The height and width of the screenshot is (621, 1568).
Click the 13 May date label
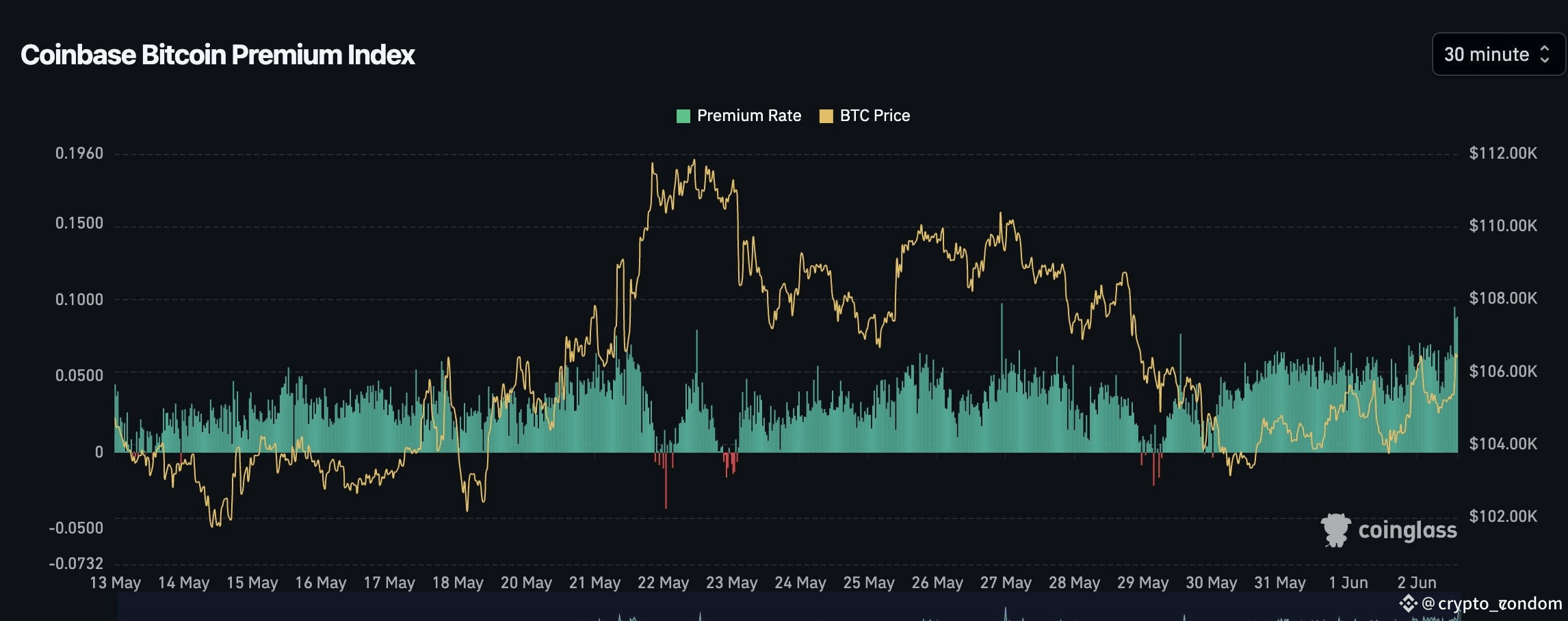115,583
